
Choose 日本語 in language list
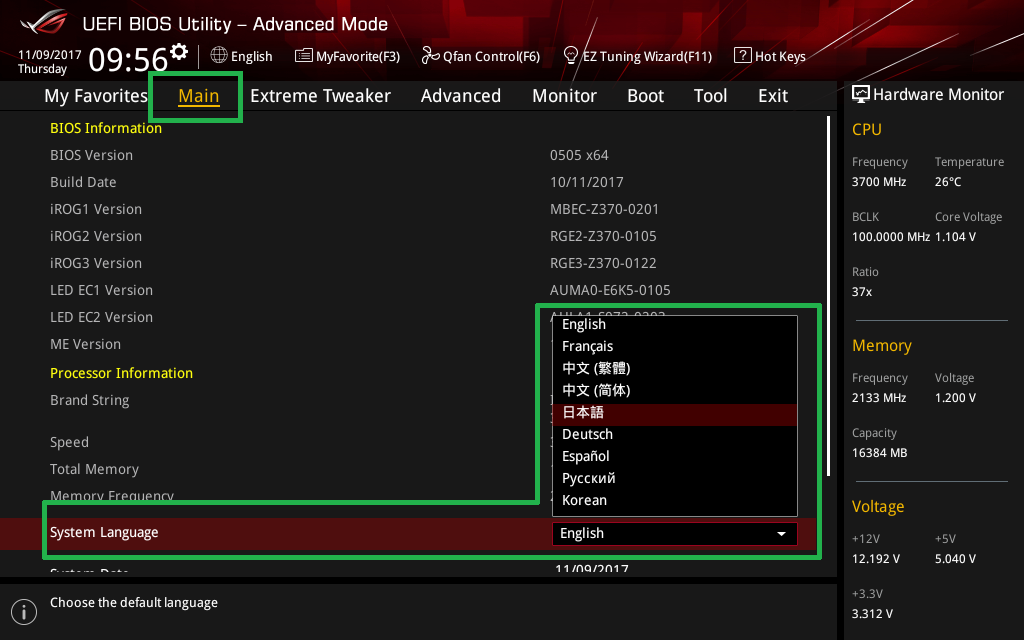pos(675,413)
